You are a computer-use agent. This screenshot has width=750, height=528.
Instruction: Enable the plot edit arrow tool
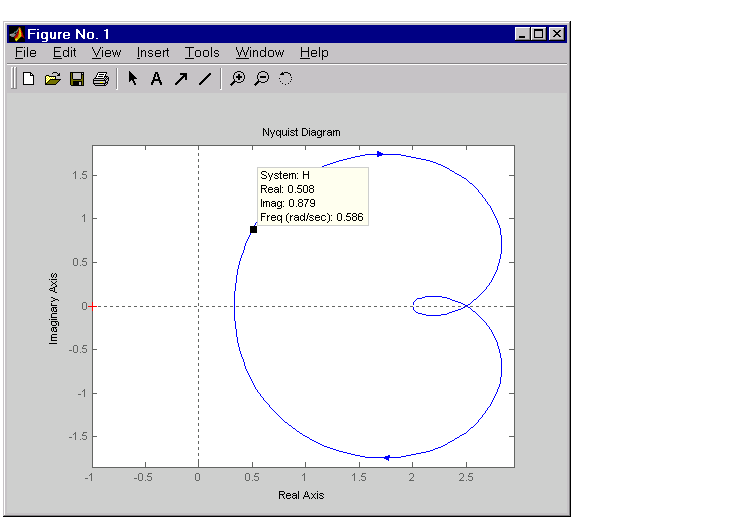coord(132,79)
